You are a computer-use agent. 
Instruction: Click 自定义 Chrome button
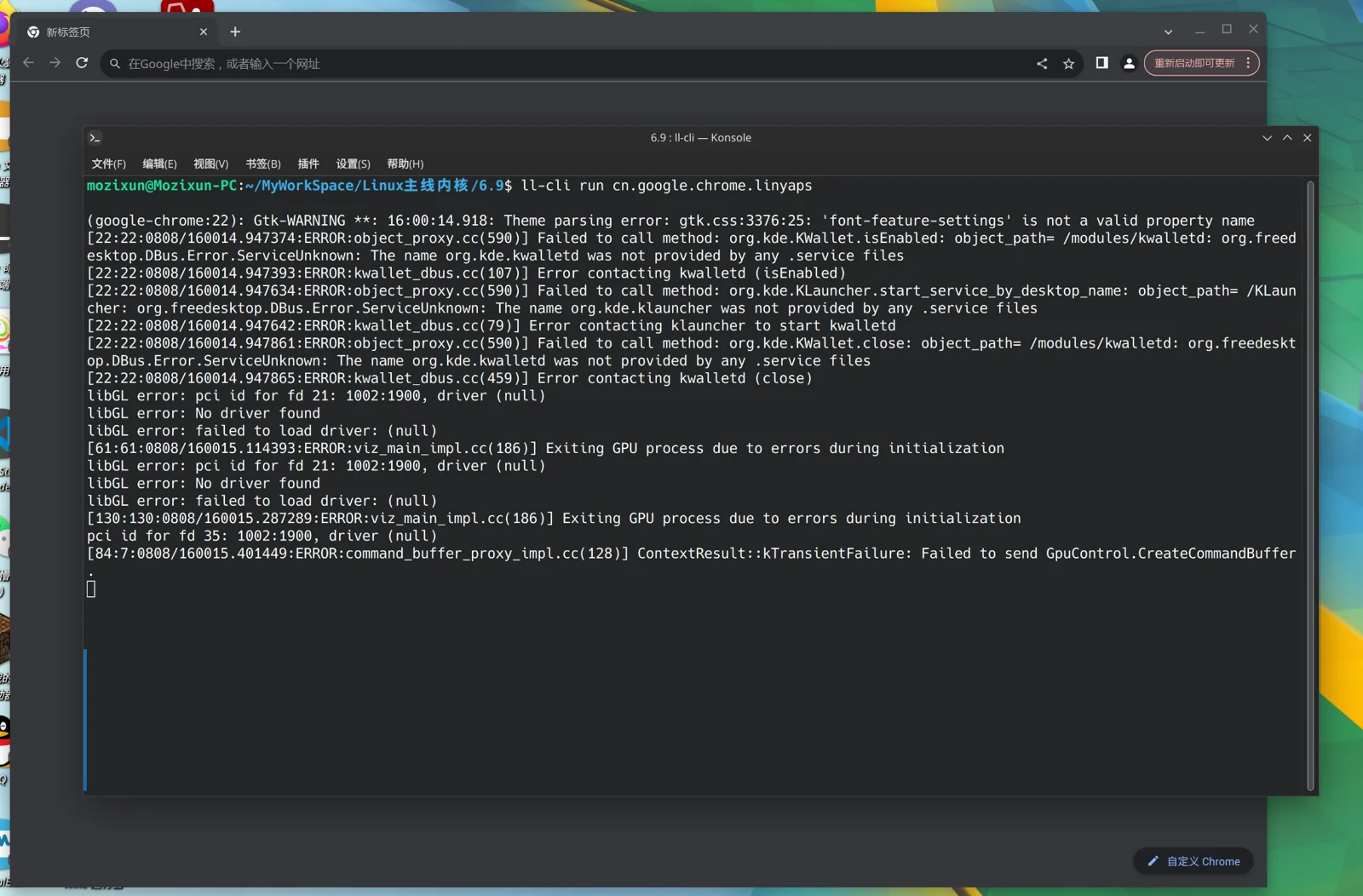pos(1193,861)
